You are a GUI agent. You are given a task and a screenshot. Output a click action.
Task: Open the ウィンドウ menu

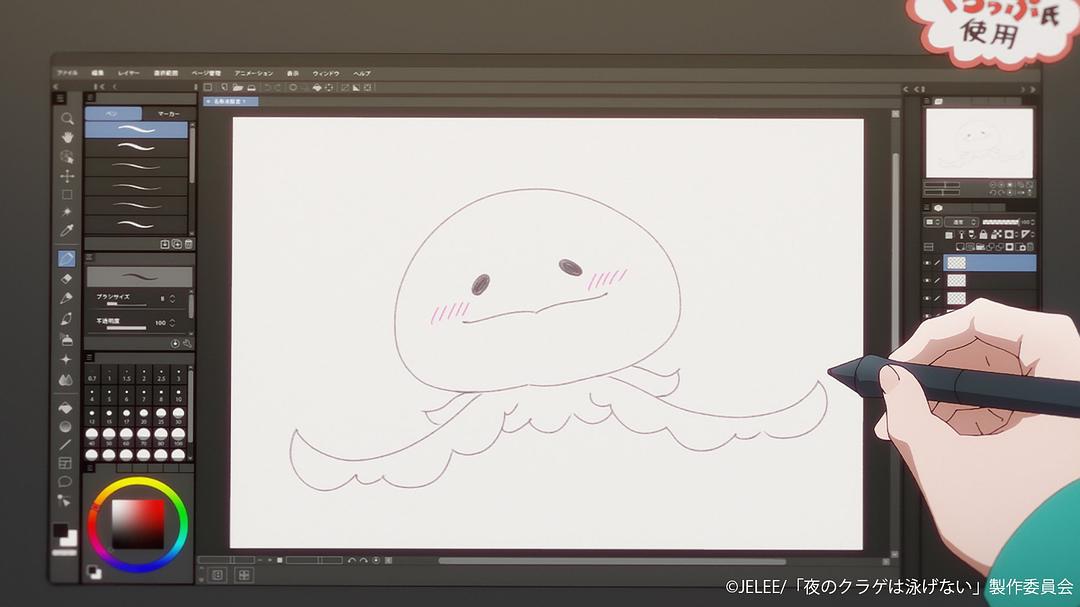326,73
